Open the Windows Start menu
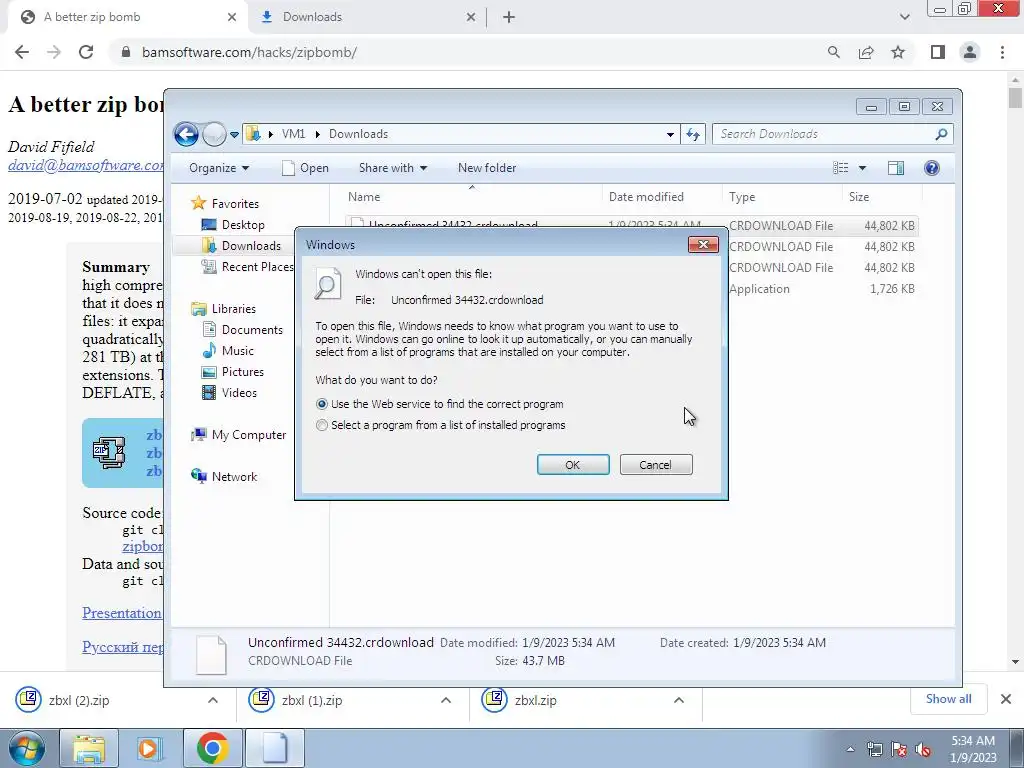 tap(27, 748)
